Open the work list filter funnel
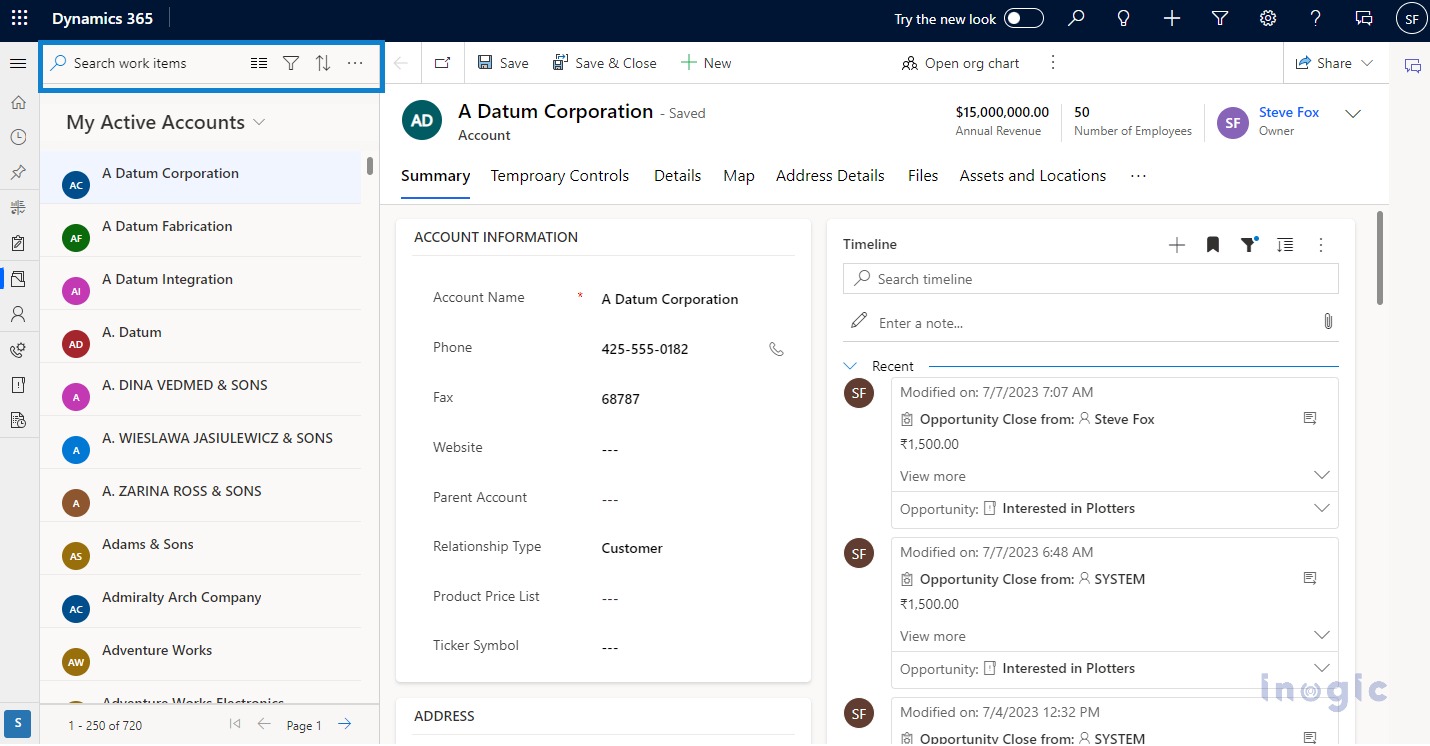The width and height of the screenshot is (1430, 746). point(291,63)
